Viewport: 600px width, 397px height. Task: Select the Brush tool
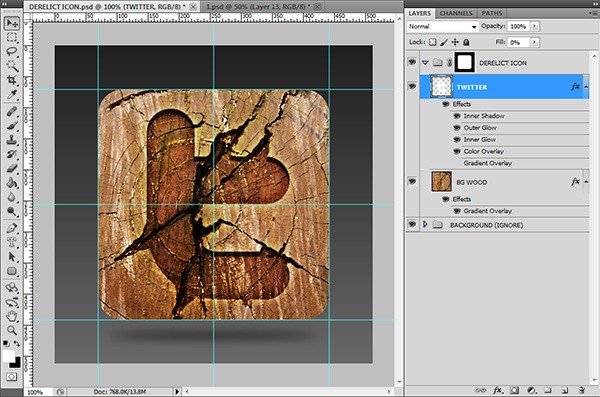[x=12, y=126]
